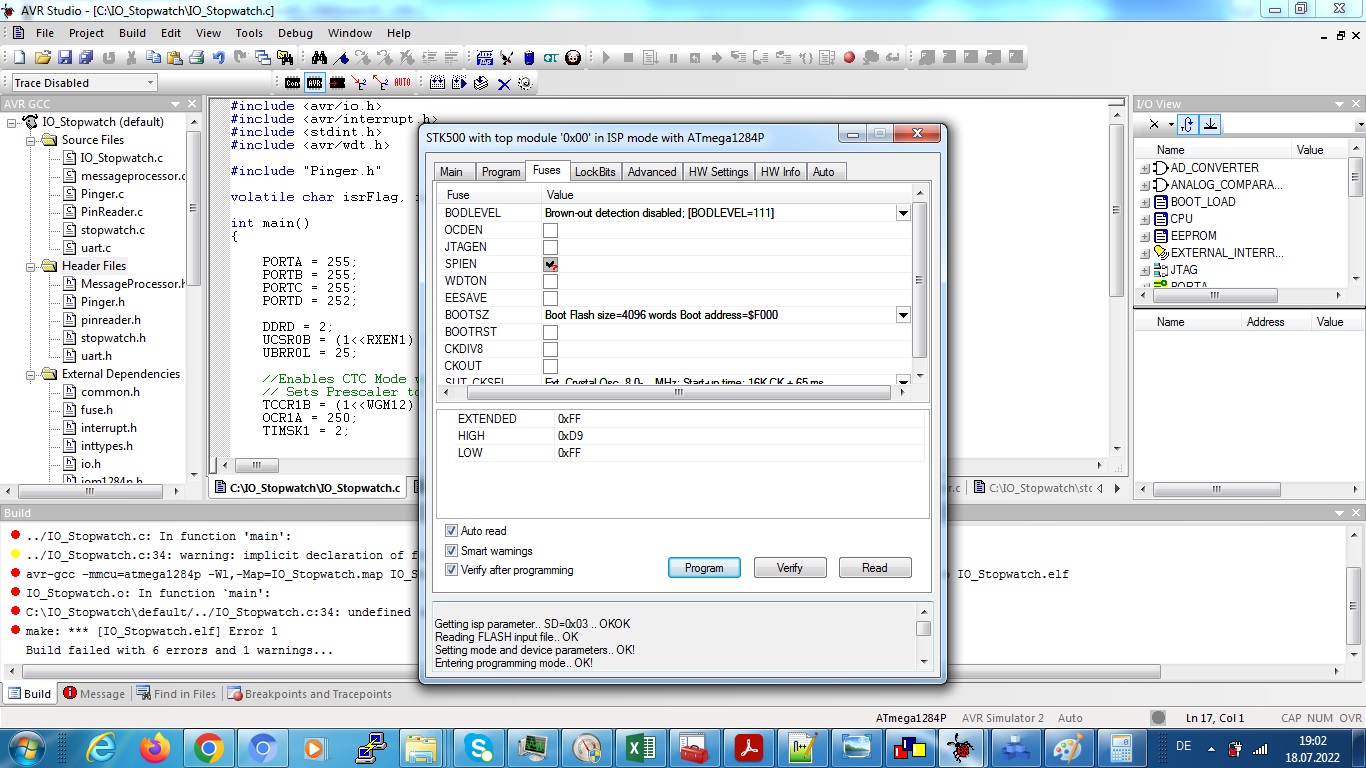
Task: Expand BOOT_LOAD in I/O View
Action: coord(1144,202)
